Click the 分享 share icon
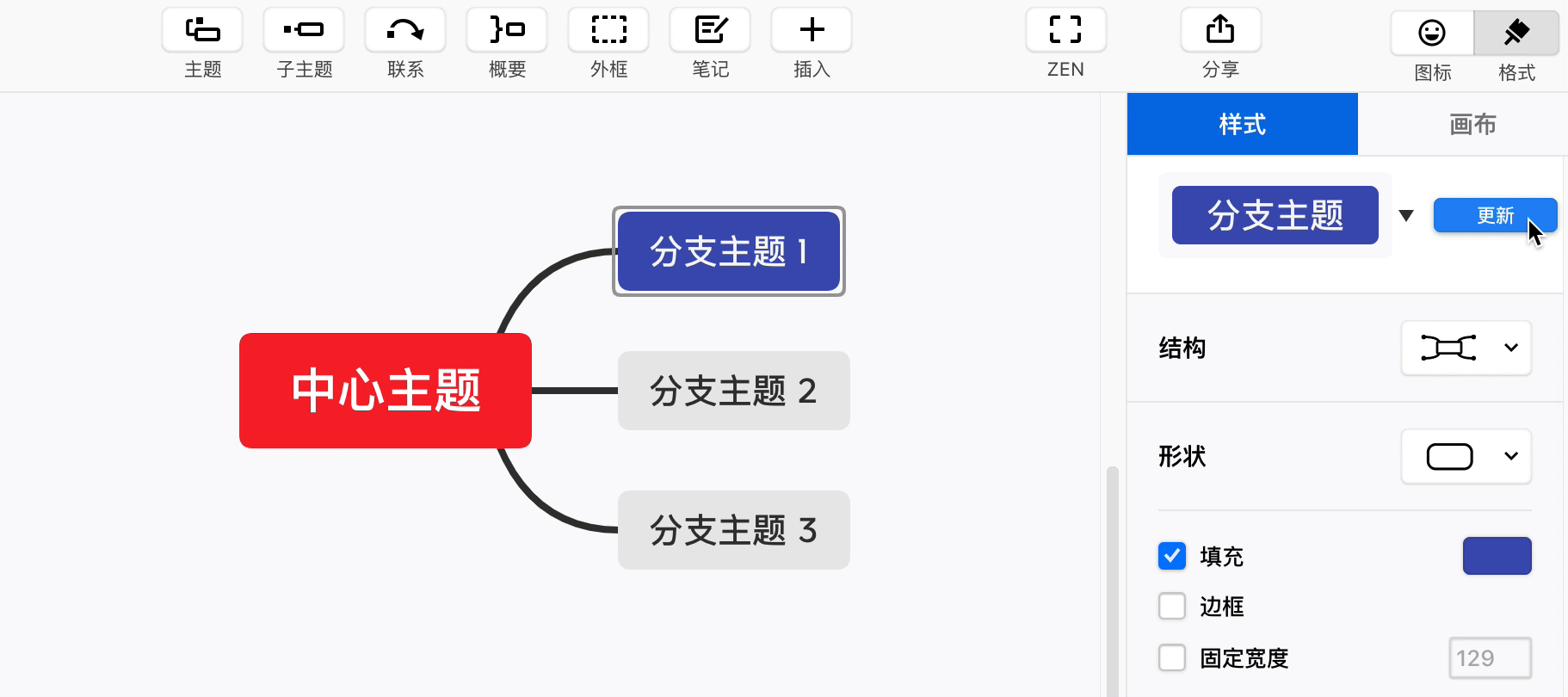The image size is (1568, 697). pos(1220,31)
